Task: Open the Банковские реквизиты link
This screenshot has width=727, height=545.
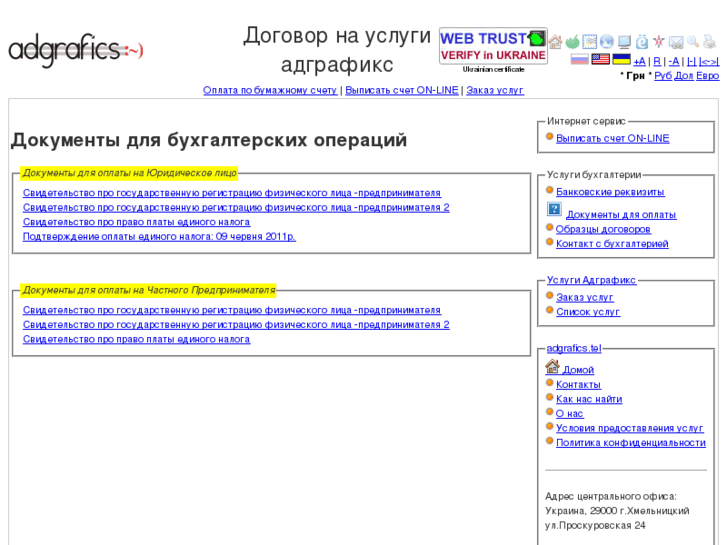Action: tap(610, 192)
